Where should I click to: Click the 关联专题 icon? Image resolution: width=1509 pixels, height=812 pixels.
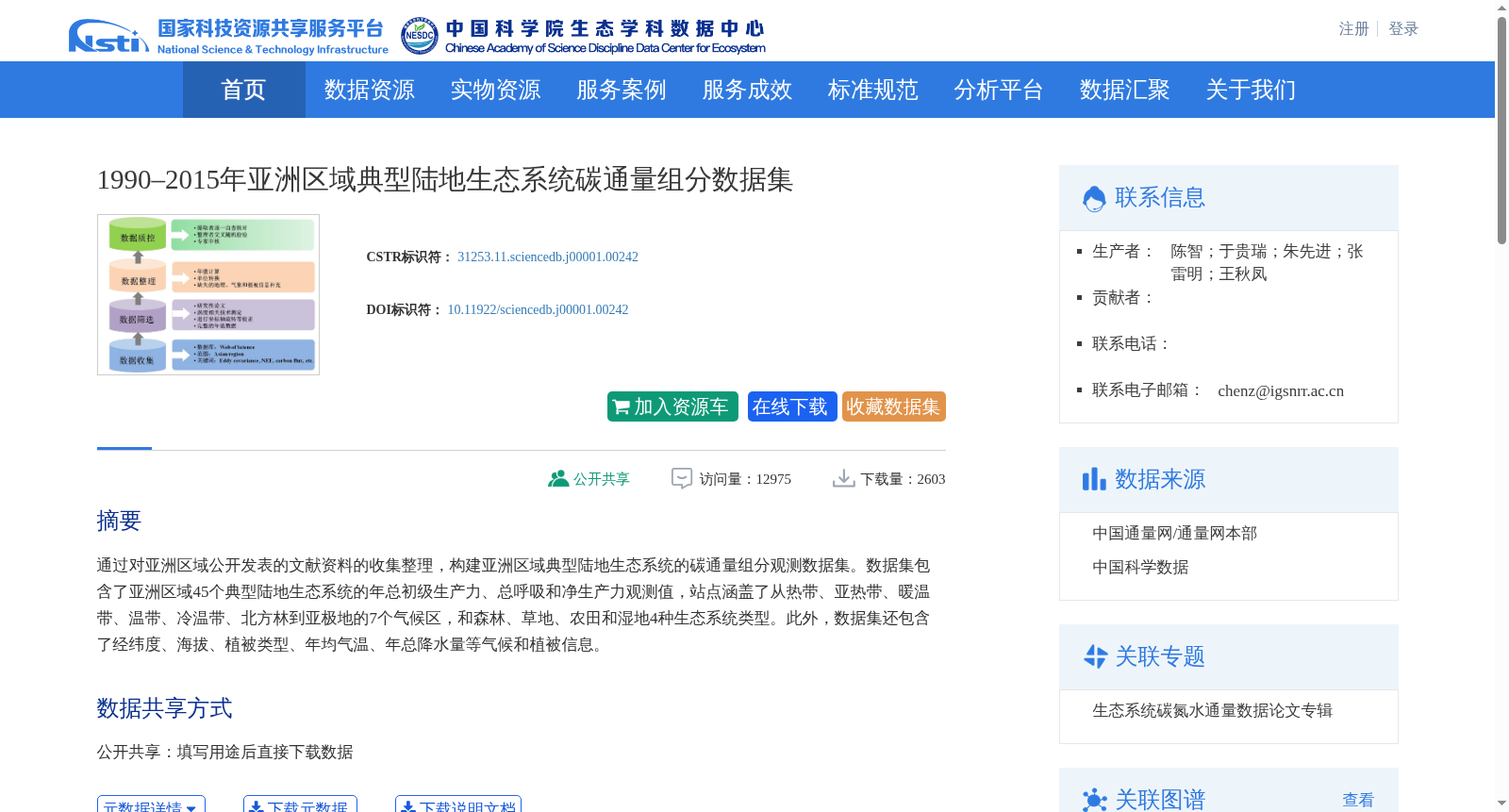coord(1095,656)
